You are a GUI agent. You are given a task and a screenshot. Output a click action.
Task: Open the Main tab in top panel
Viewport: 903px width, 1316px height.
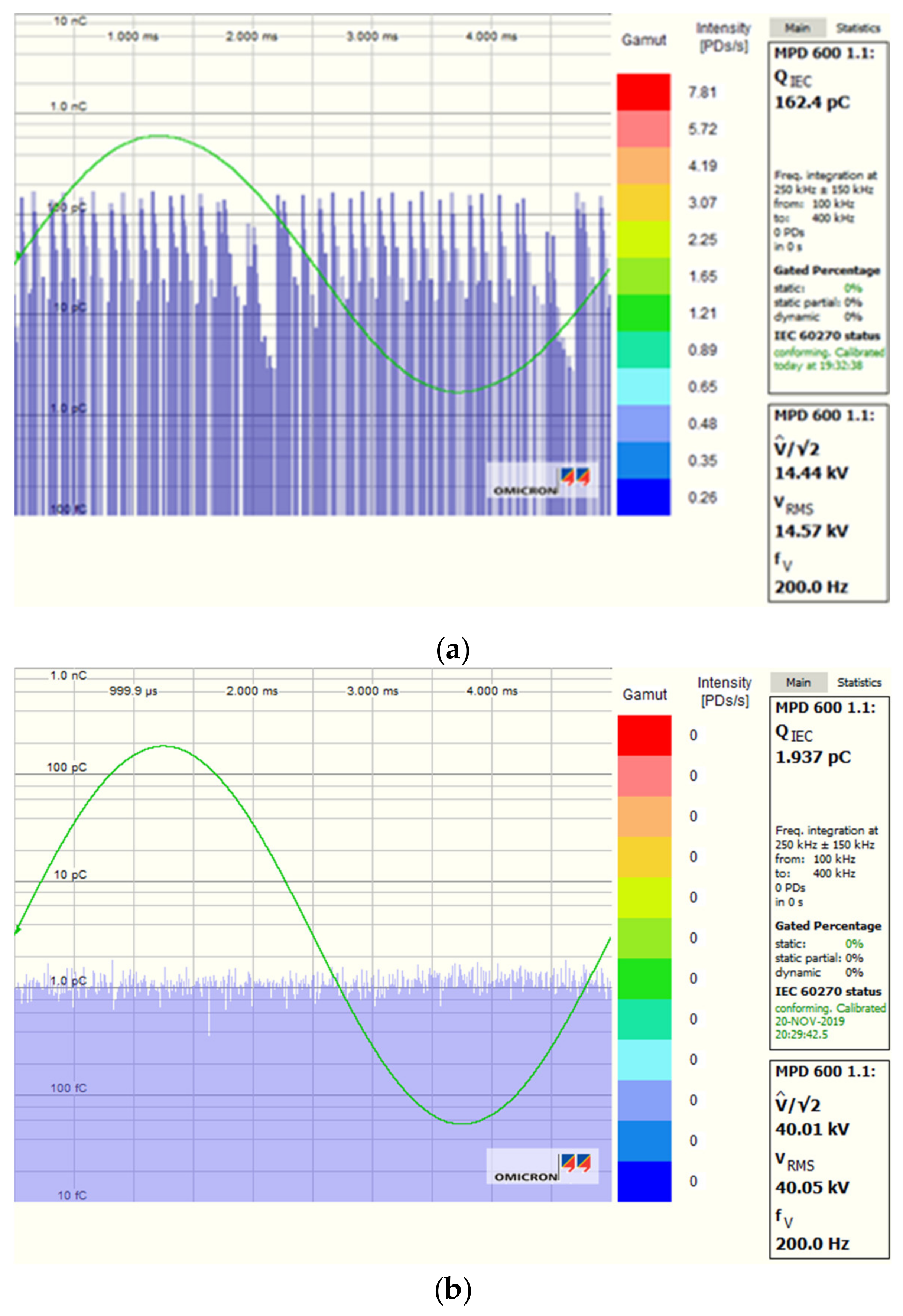(x=797, y=28)
